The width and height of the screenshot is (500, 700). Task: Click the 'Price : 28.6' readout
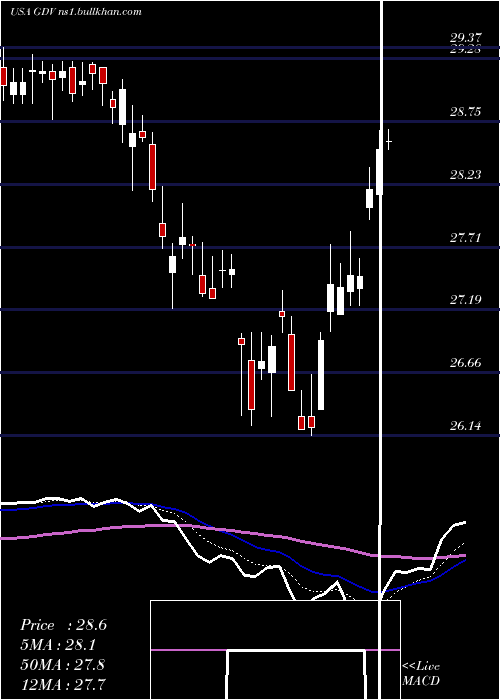point(63,625)
